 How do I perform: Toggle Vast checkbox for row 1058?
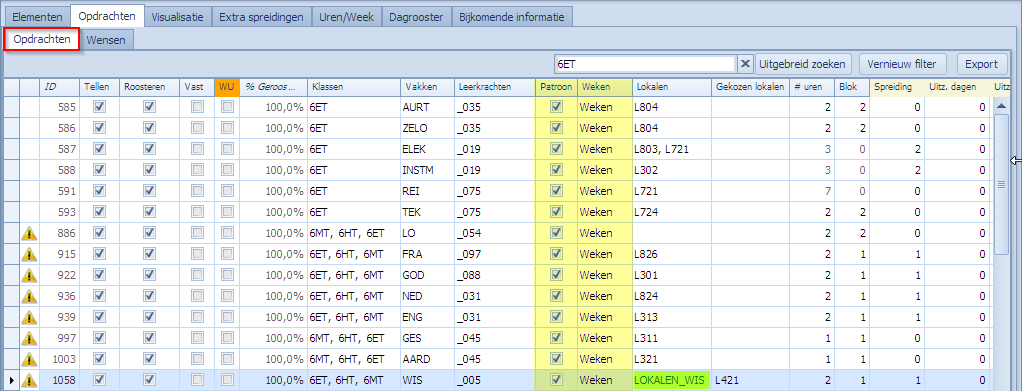(197, 379)
